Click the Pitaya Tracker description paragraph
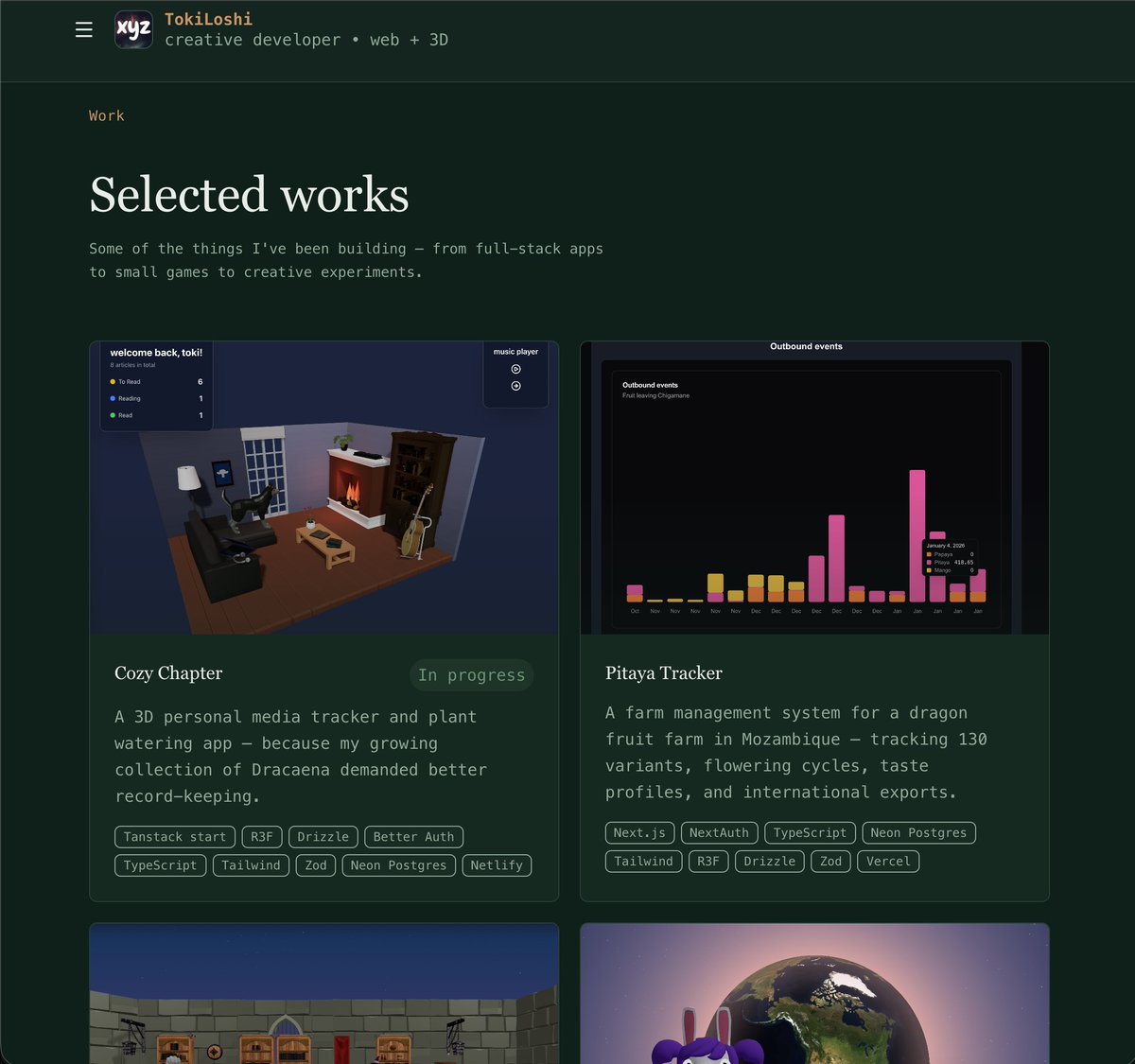The image size is (1135, 1064). click(x=796, y=753)
